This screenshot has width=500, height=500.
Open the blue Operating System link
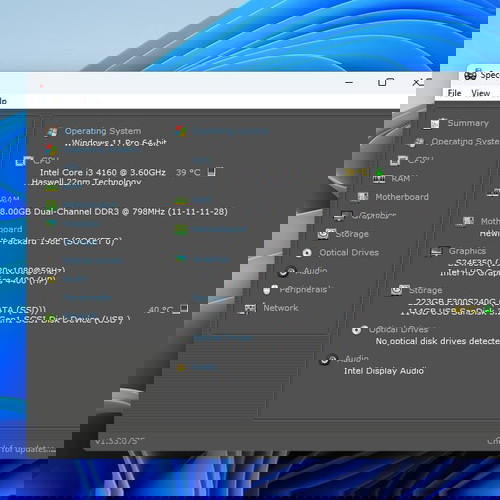[103, 131]
